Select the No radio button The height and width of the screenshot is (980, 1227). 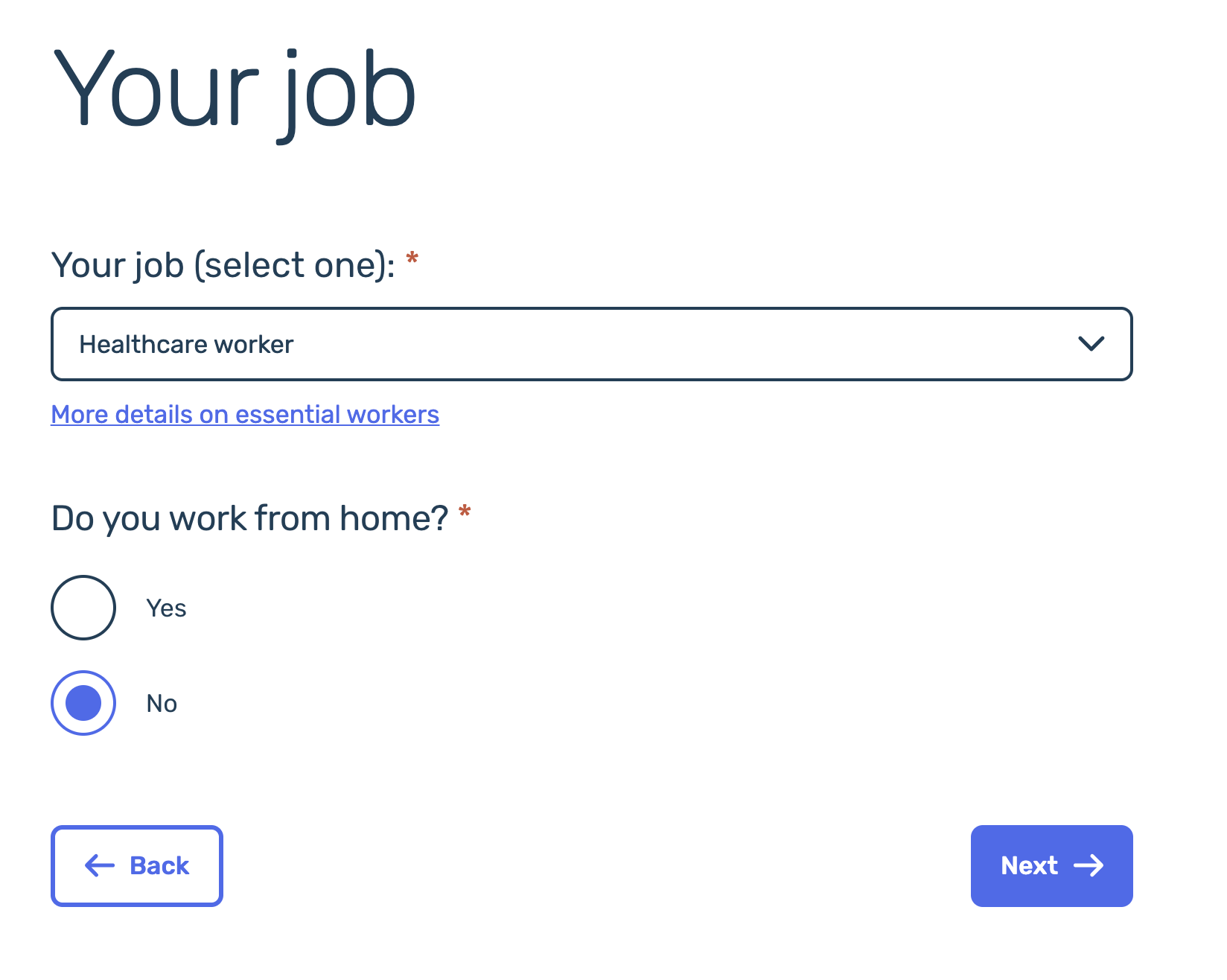[83, 703]
